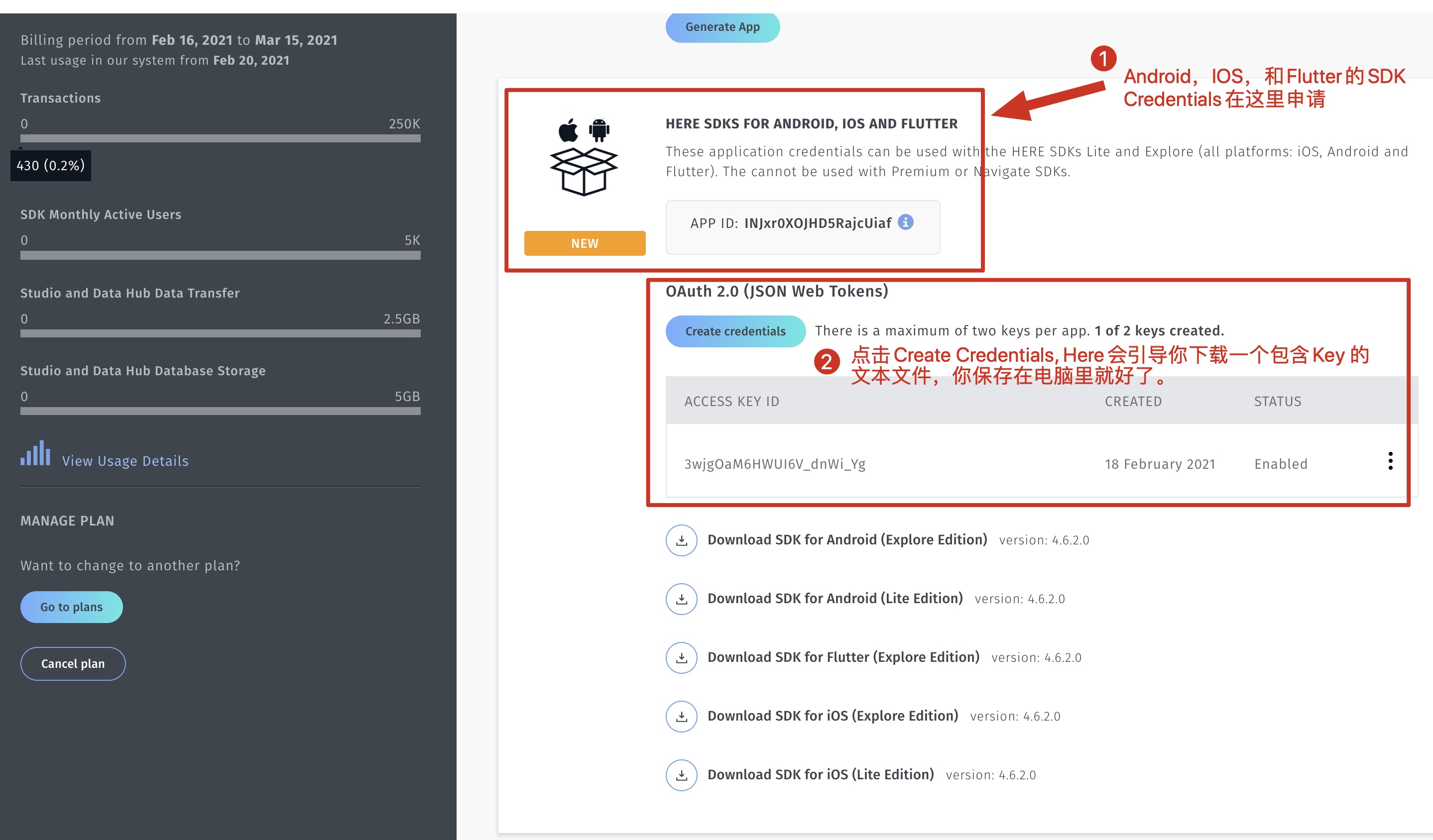Click Download SDK for iOS (Lite Edition) text

[821, 775]
